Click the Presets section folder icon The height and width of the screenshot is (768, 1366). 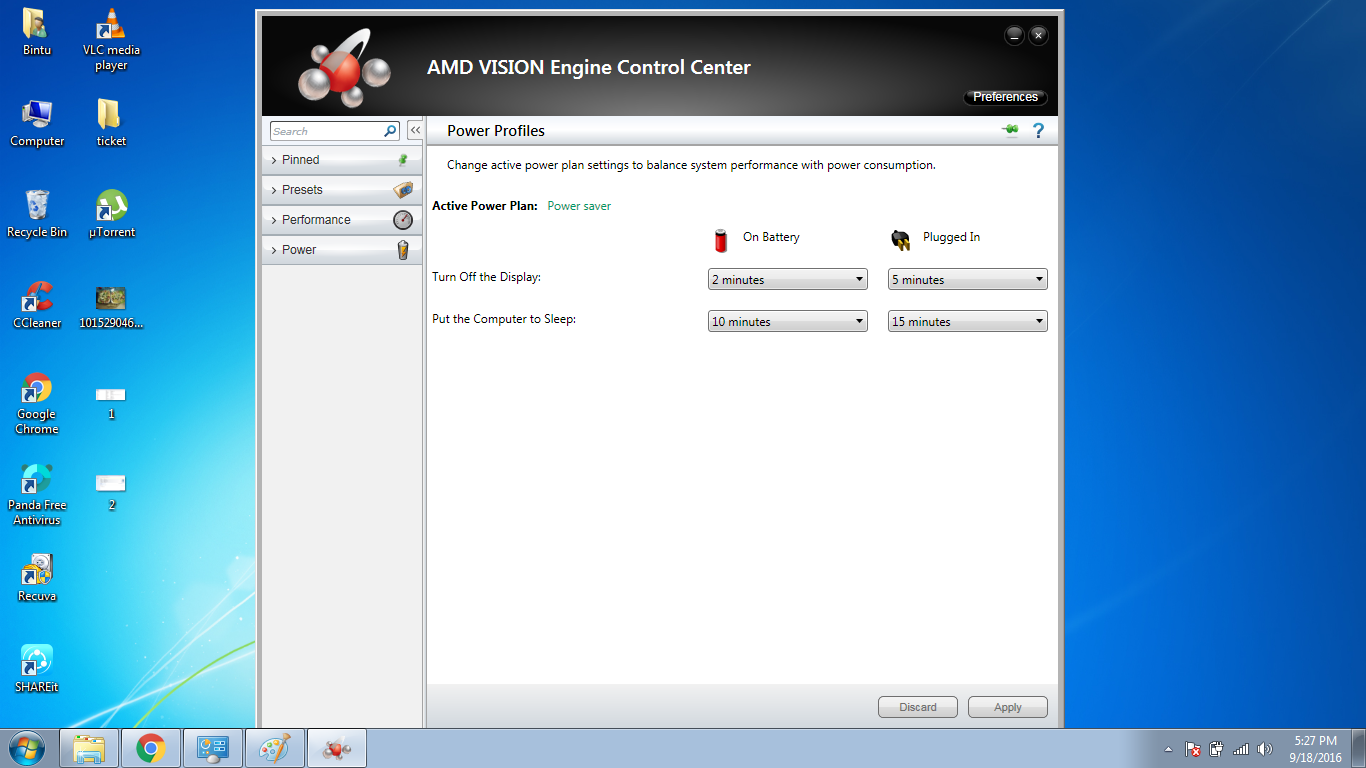pos(403,190)
